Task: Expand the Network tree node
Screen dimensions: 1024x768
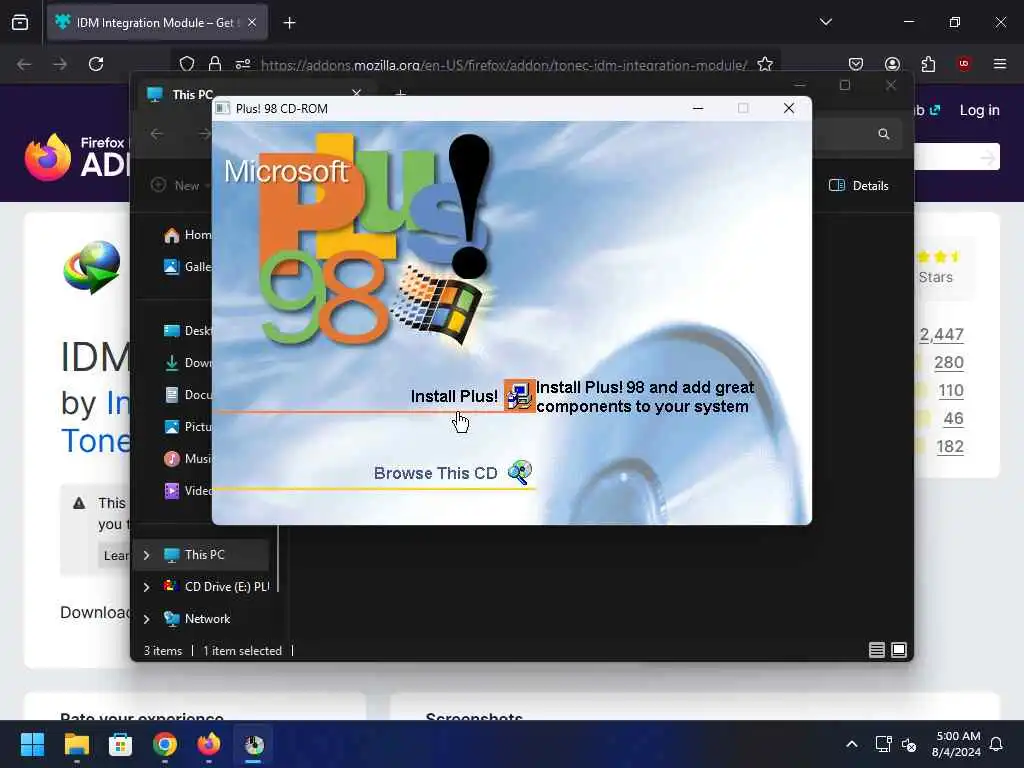Action: point(146,619)
